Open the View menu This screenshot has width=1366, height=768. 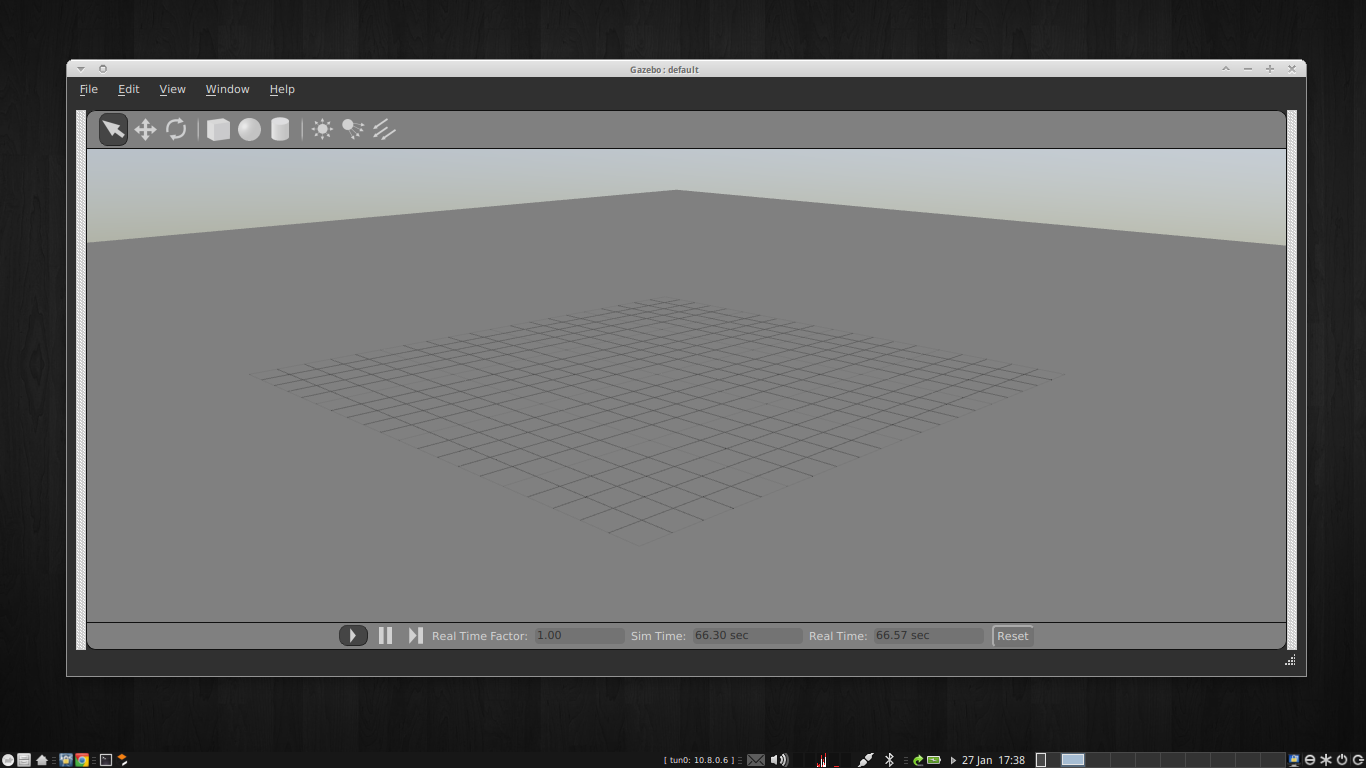172,89
